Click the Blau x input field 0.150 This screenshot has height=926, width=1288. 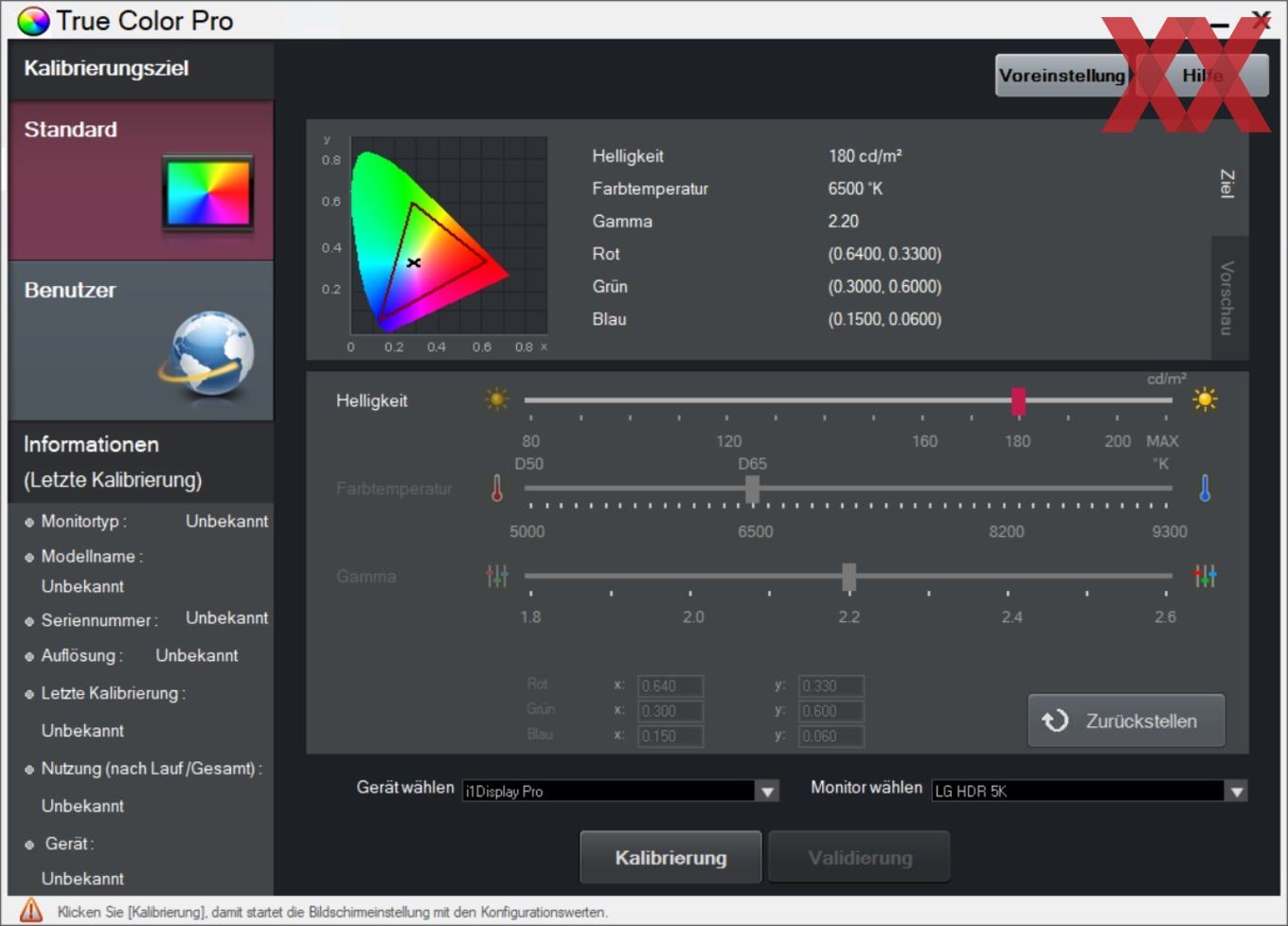click(671, 736)
